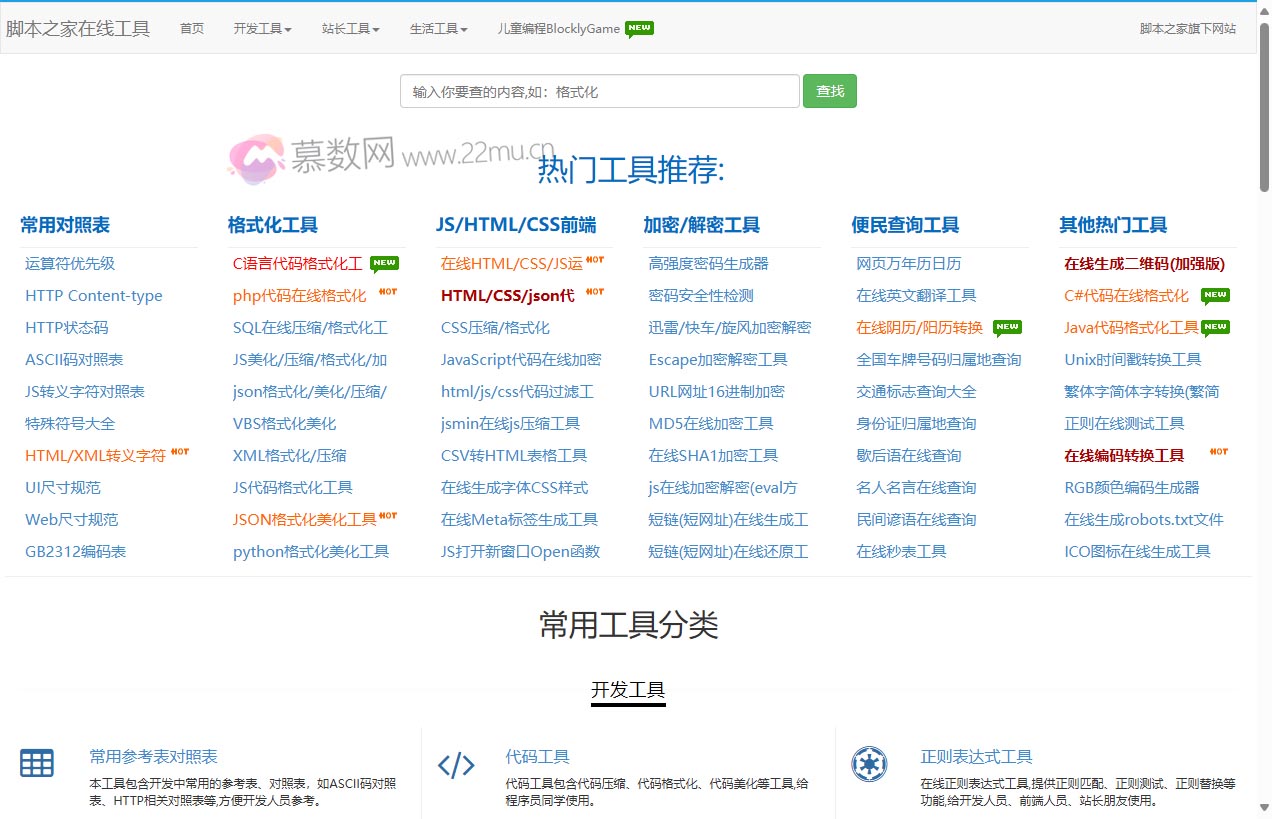Screen dimensions: 1272x819
Task: Click the green 查找 search button
Action: 829,90
